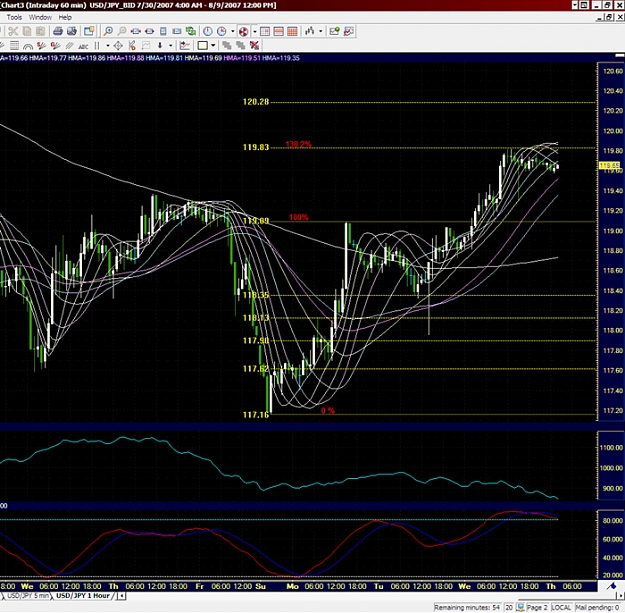Click Remaining minutes: 54 status entry
The height and width of the screenshot is (613, 625).
point(467,607)
